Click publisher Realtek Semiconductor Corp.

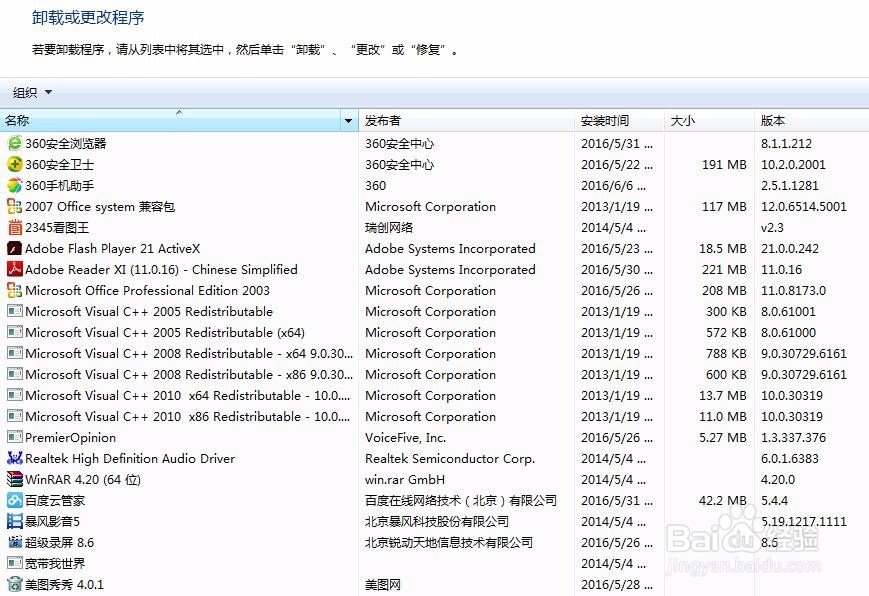coord(450,459)
